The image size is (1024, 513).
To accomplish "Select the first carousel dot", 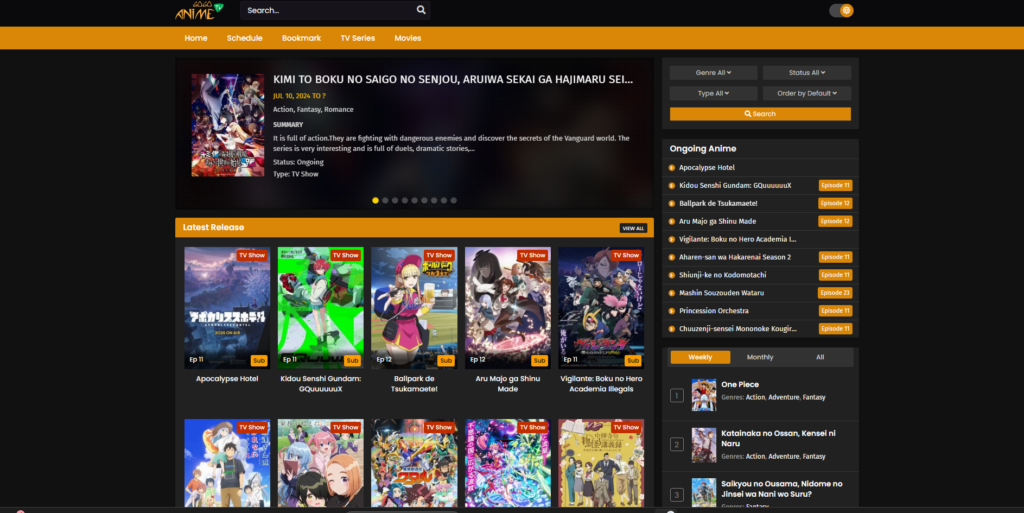I will pyautogui.click(x=376, y=200).
